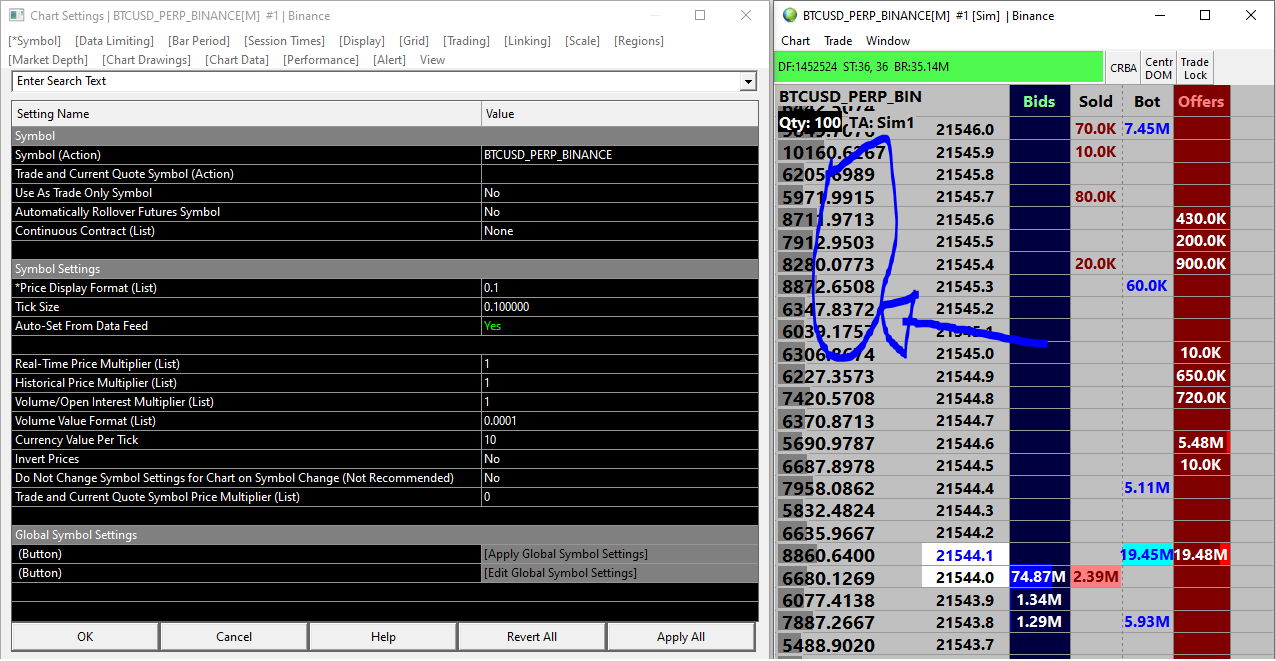Click the 19.48M offer cell
Viewport: 1276px width, 661px height.
tap(1201, 555)
